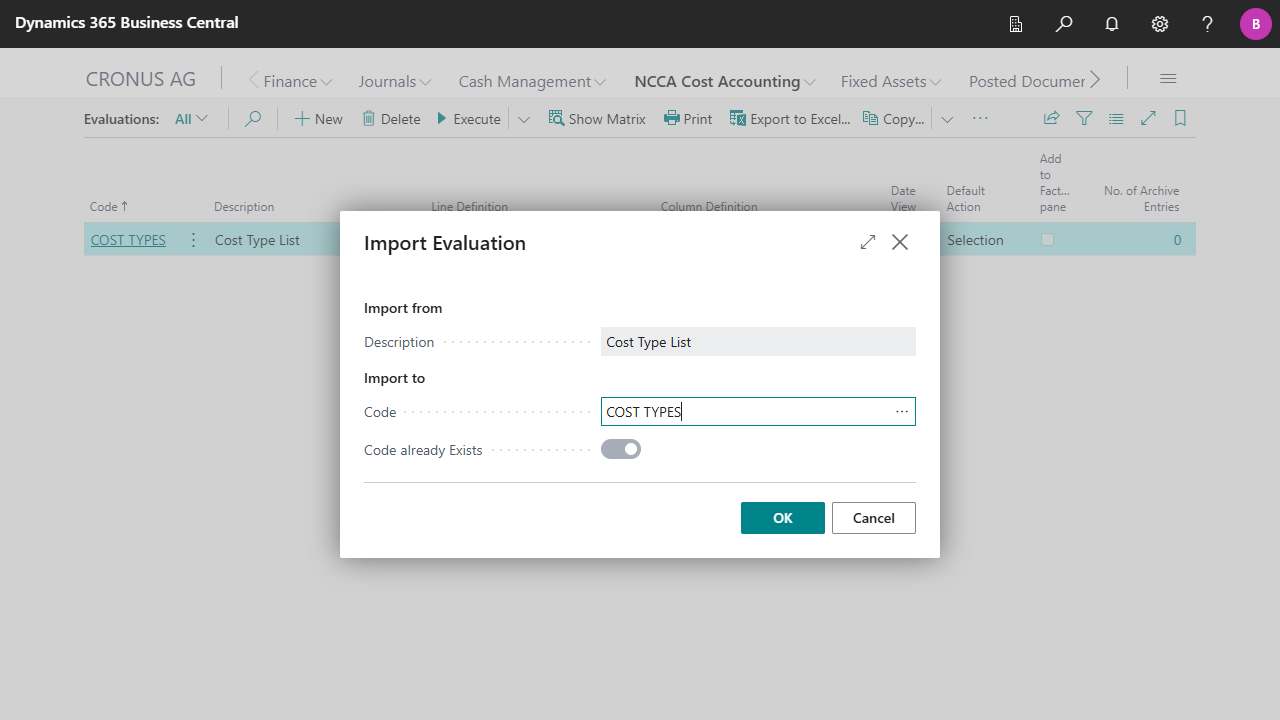Open the NCCA Cost Accounting menu
The image size is (1280, 720).
pyautogui.click(x=724, y=82)
